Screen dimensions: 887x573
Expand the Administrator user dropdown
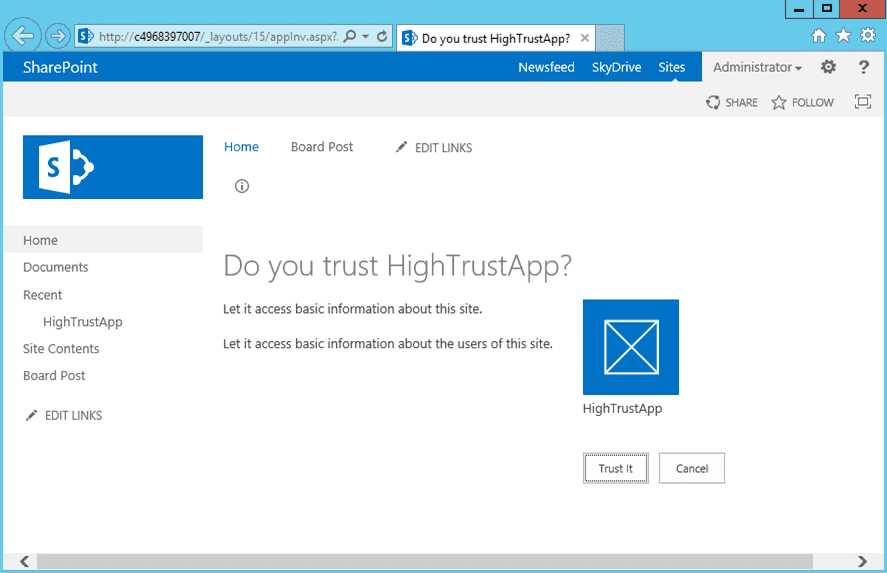coord(757,67)
